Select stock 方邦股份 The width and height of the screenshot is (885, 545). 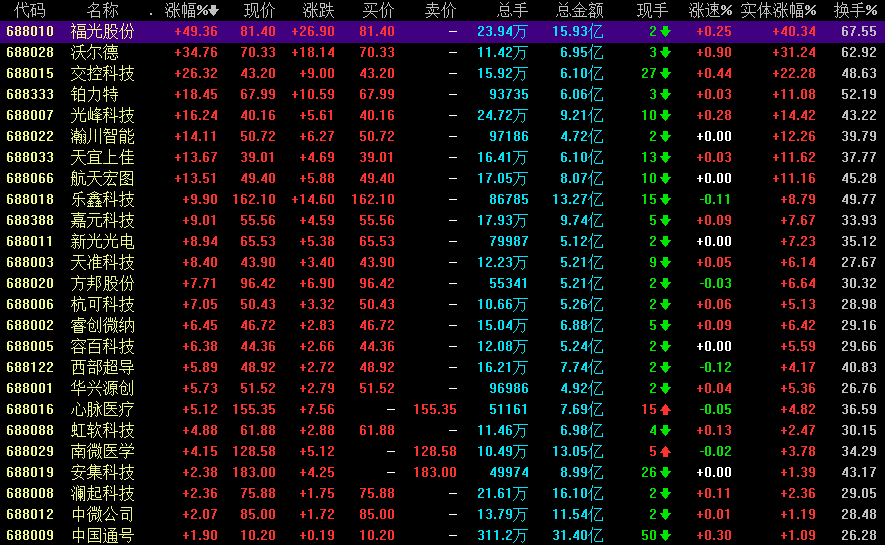[103, 283]
